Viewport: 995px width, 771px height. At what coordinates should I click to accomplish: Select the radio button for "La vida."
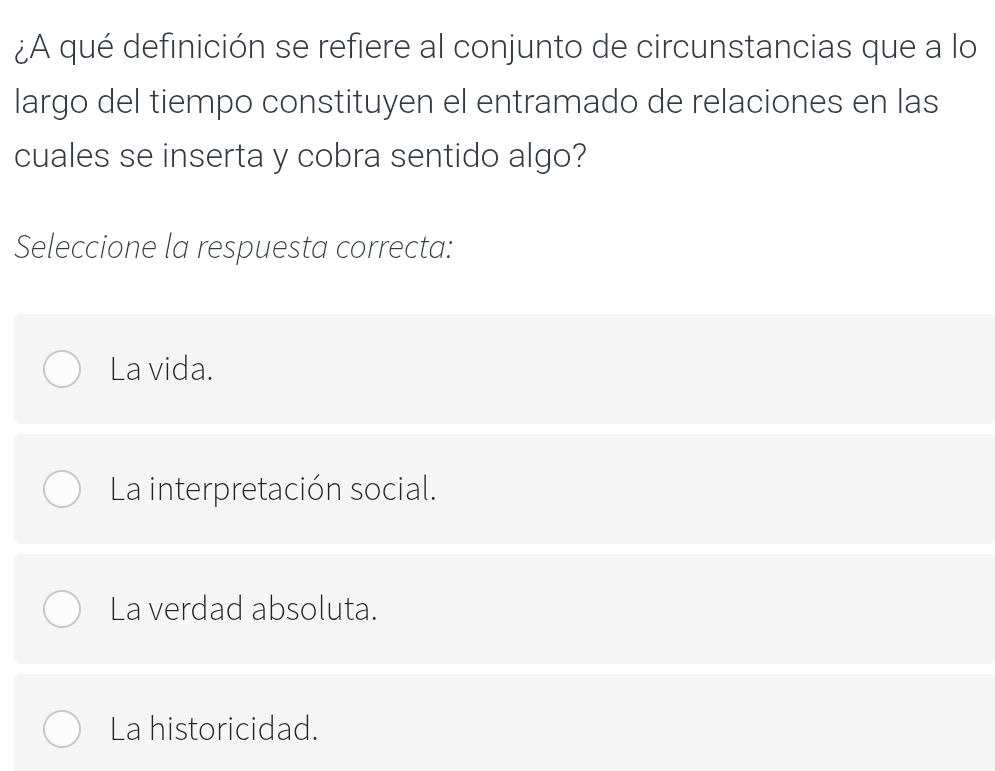(61, 369)
